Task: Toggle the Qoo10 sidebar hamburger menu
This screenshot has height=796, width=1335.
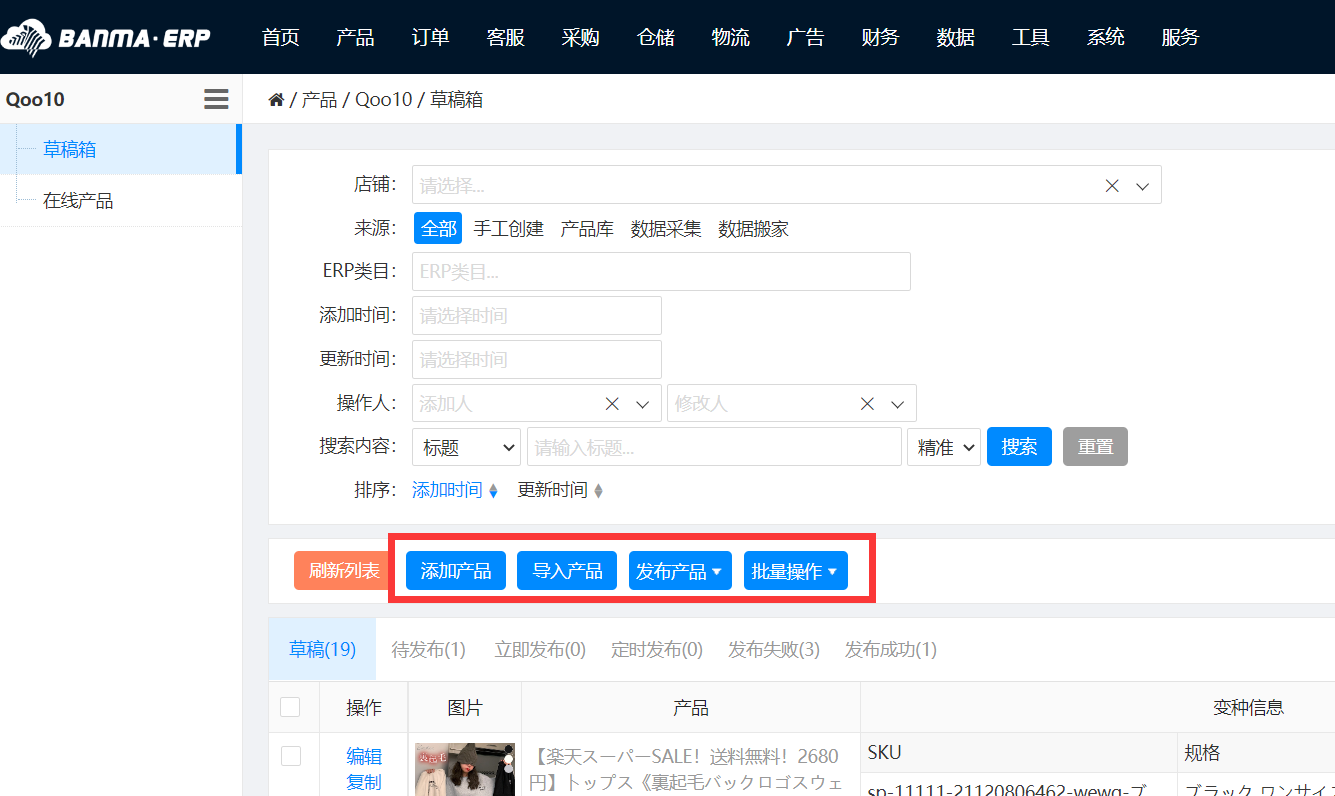Action: (216, 99)
